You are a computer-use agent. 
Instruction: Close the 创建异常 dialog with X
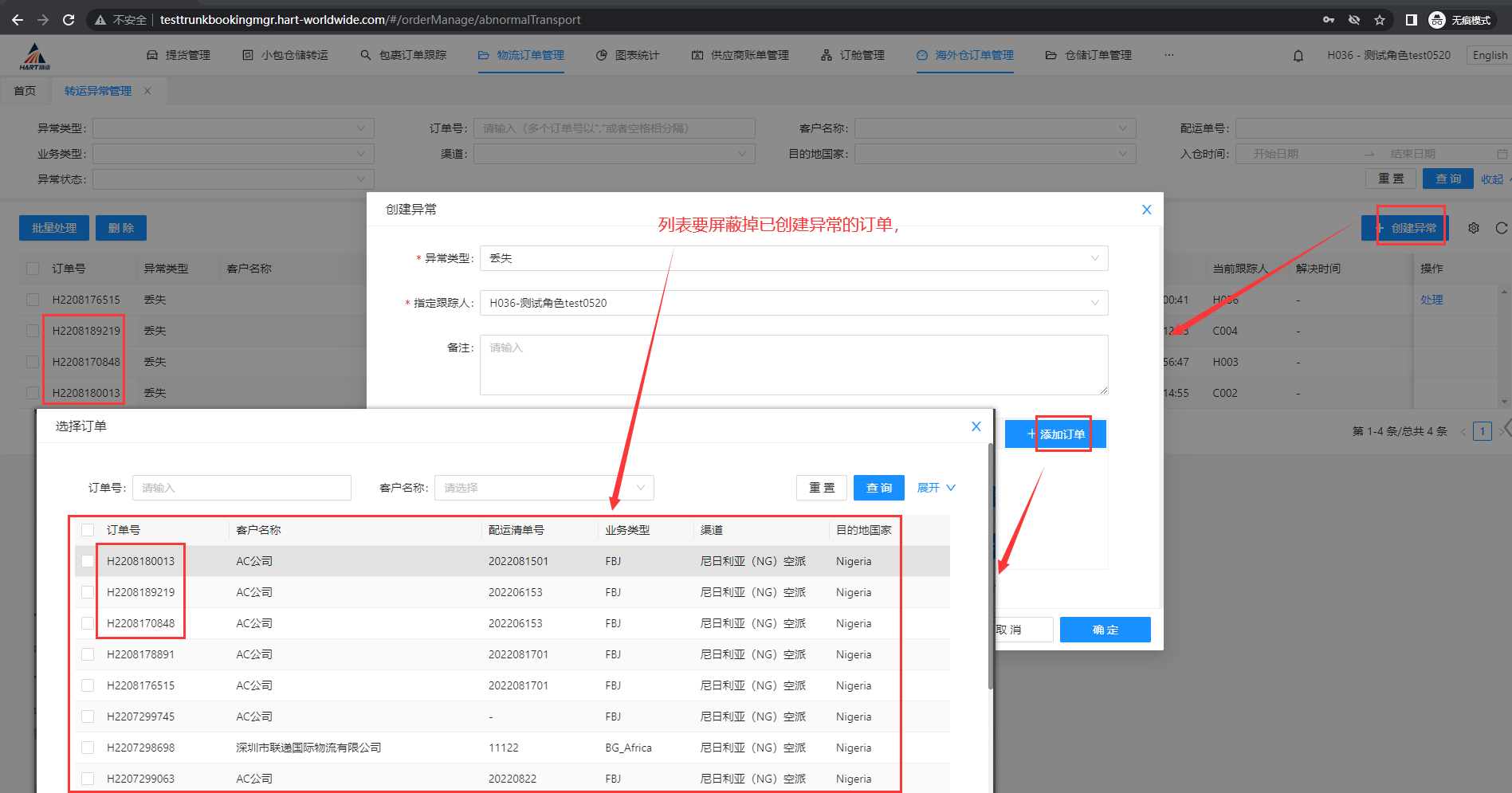(1146, 210)
